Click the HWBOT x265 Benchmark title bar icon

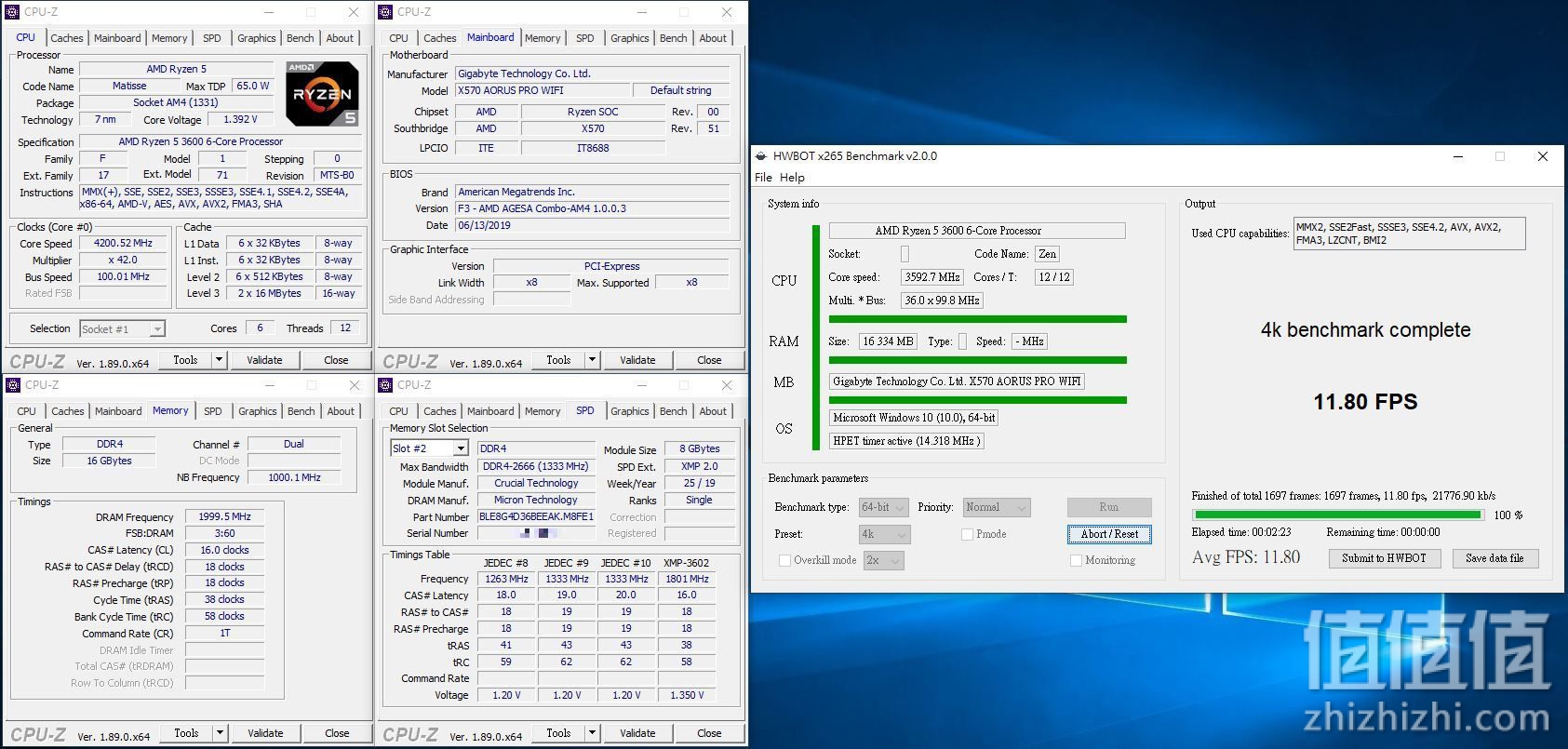coord(761,156)
